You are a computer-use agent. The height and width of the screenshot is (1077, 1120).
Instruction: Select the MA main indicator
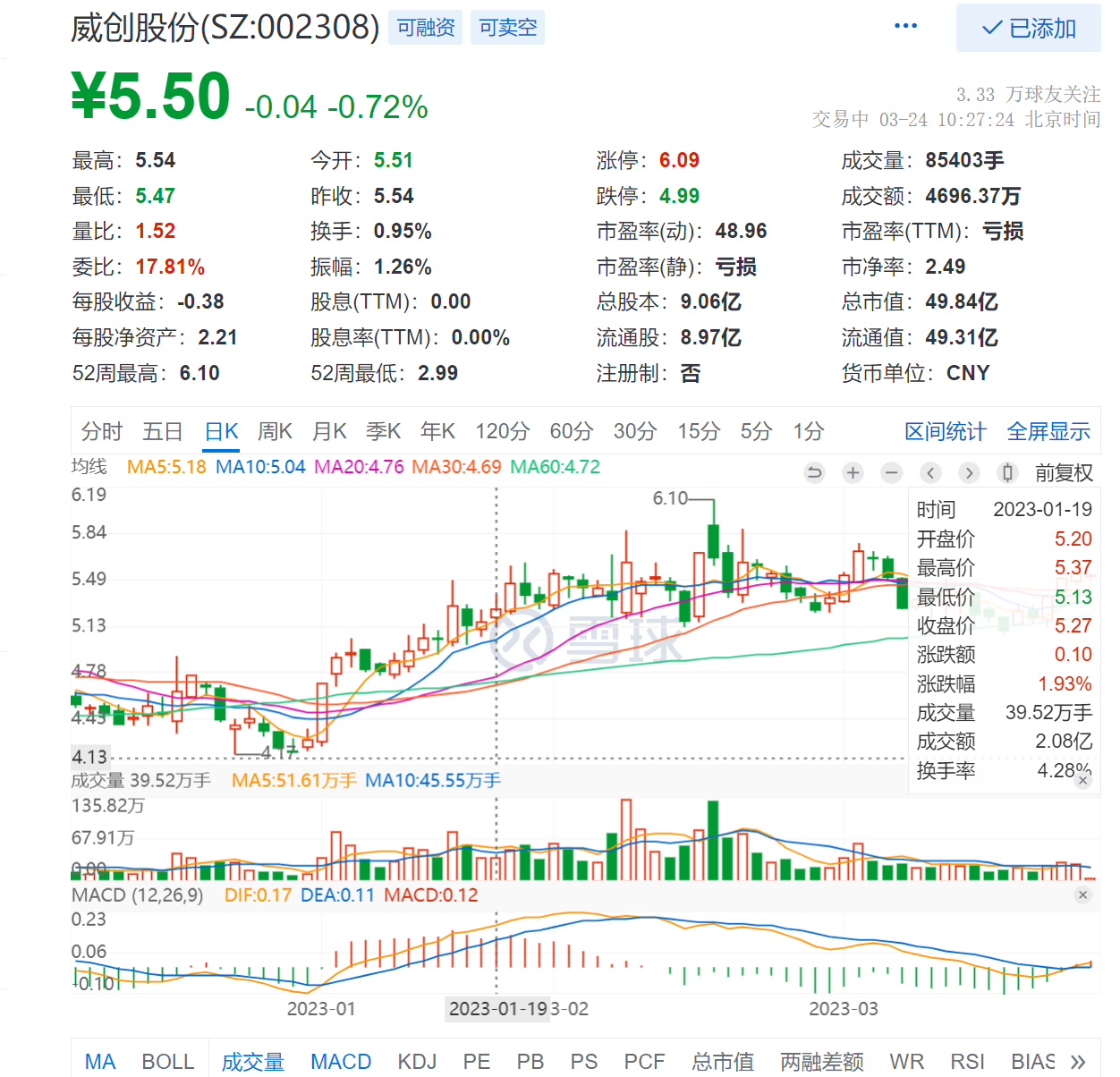(x=100, y=1062)
